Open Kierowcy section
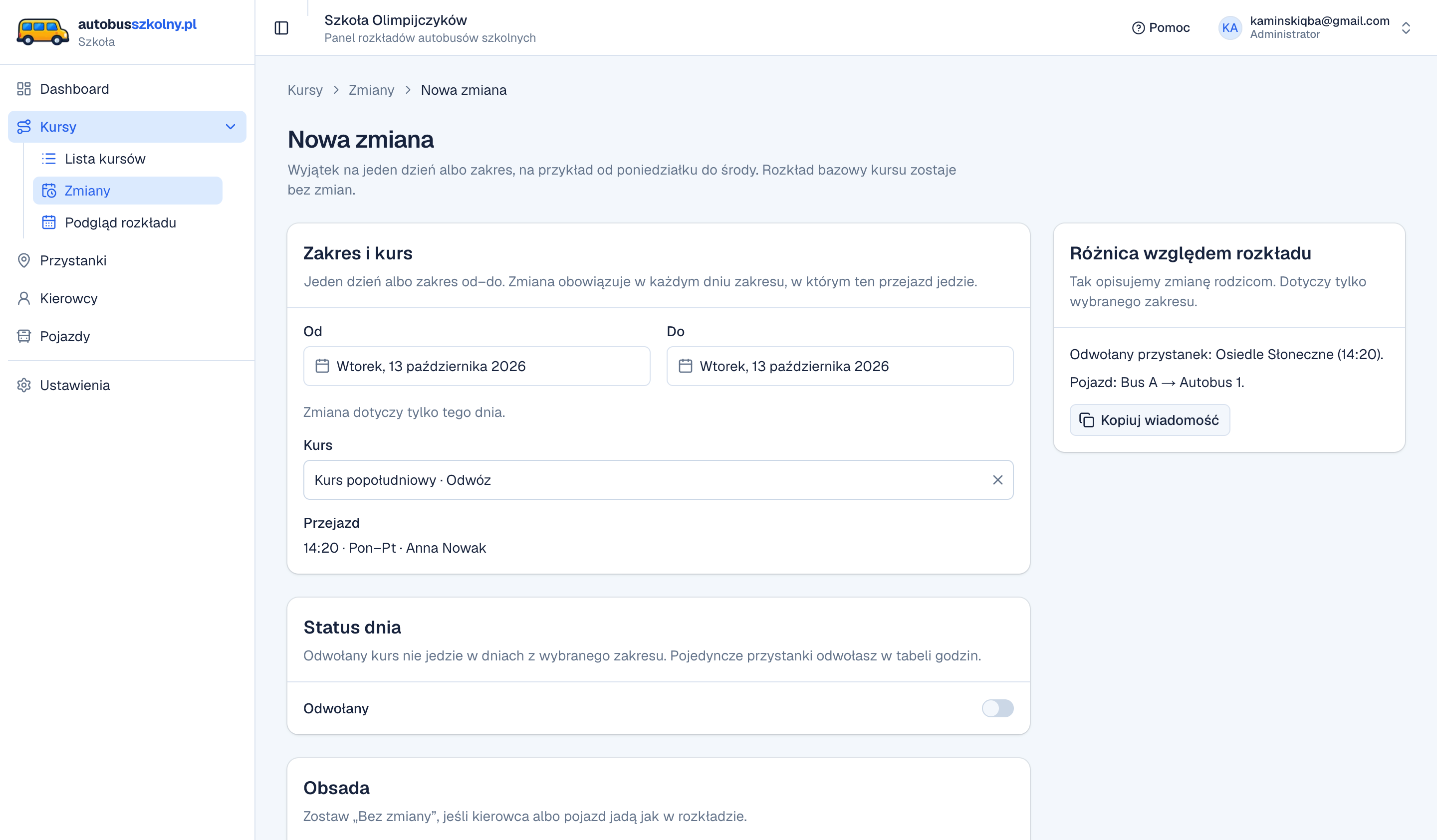The image size is (1437, 840). [127, 298]
